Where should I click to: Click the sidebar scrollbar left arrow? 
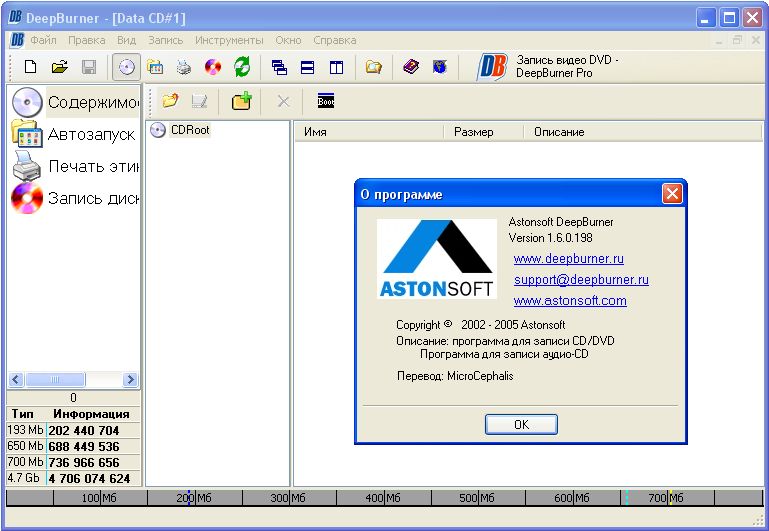[x=16, y=379]
